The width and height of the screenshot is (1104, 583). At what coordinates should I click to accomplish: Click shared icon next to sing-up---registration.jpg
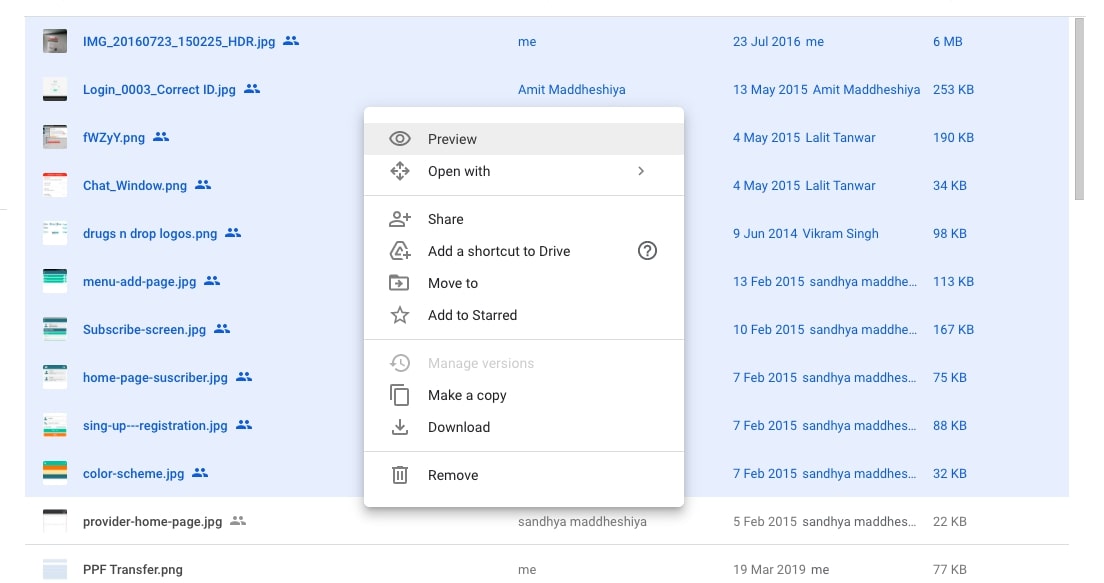[x=244, y=425]
